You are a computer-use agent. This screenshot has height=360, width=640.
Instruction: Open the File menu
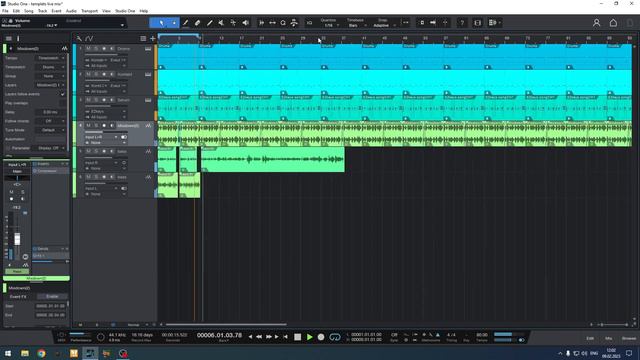tap(5, 11)
